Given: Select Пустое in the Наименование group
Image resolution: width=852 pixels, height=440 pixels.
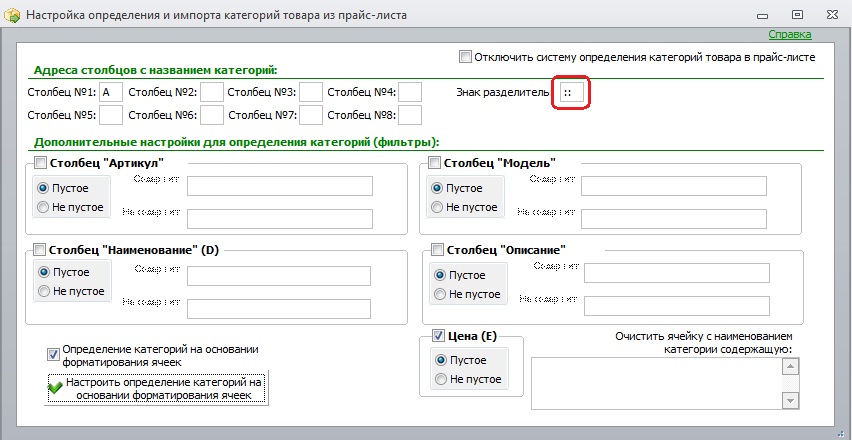Looking at the screenshot, I should click(x=43, y=272).
